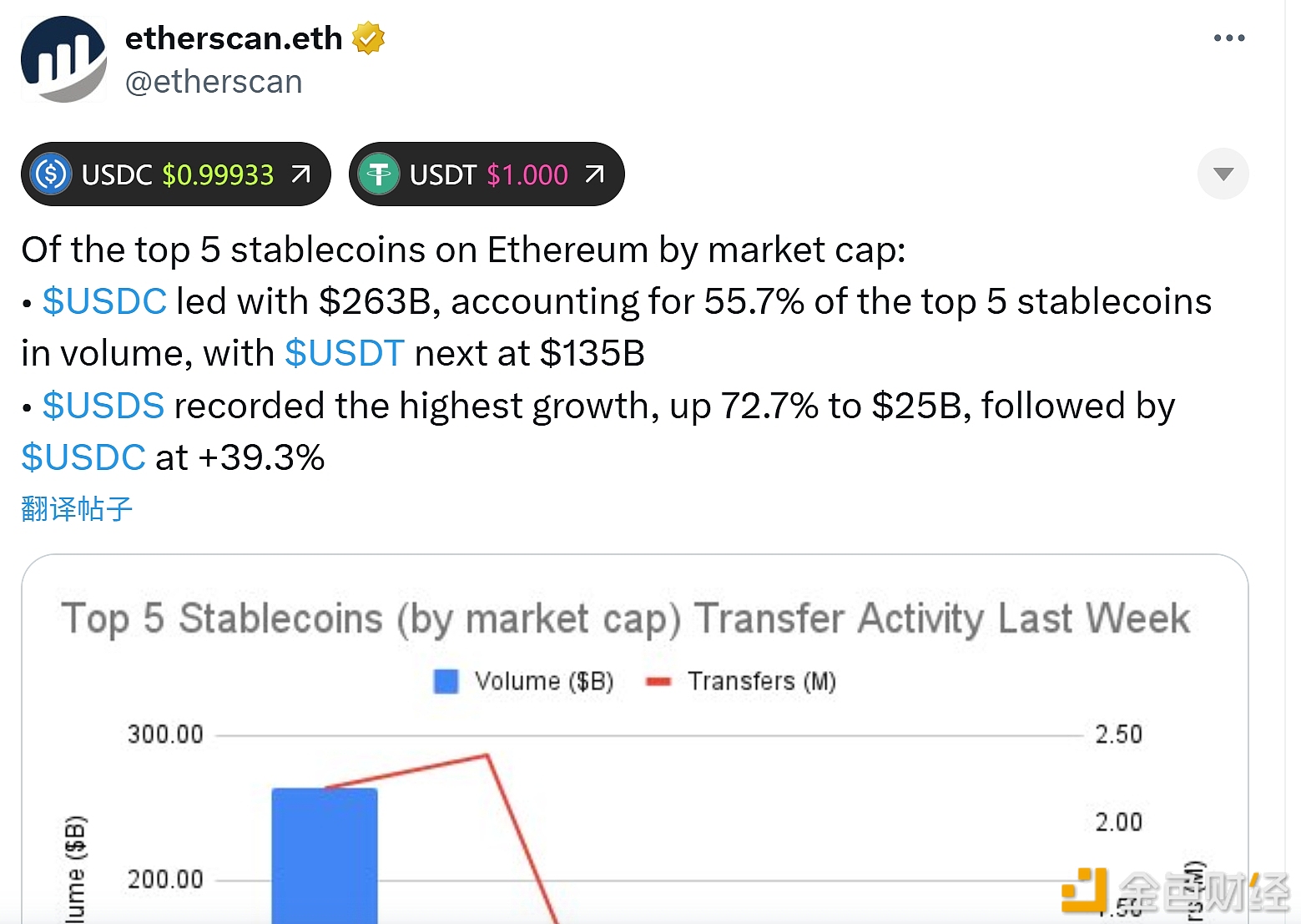The width and height of the screenshot is (1301, 924).
Task: Click the $USDS cashtag link
Action: [x=103, y=406]
